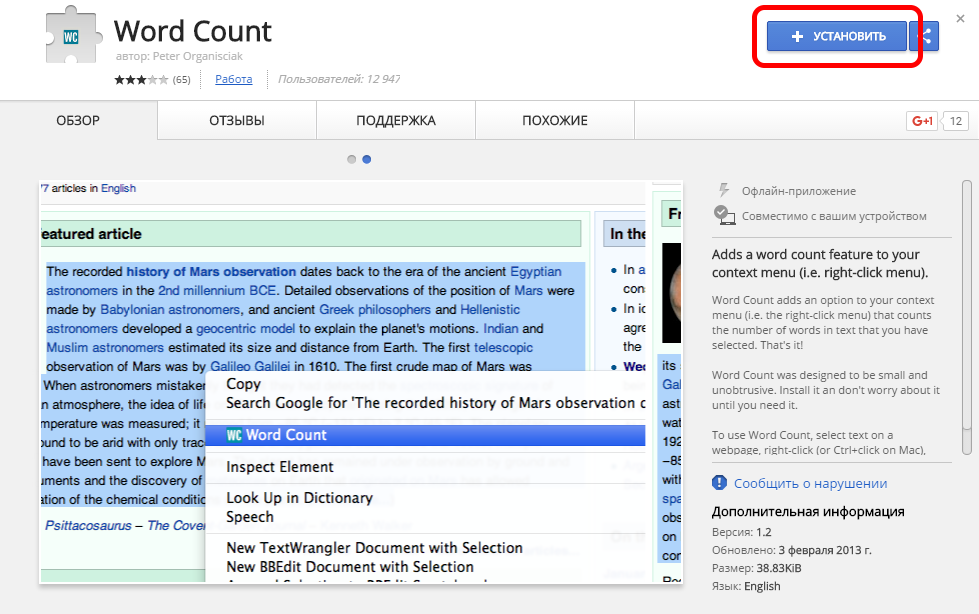Click the Язык: English text

point(746,587)
